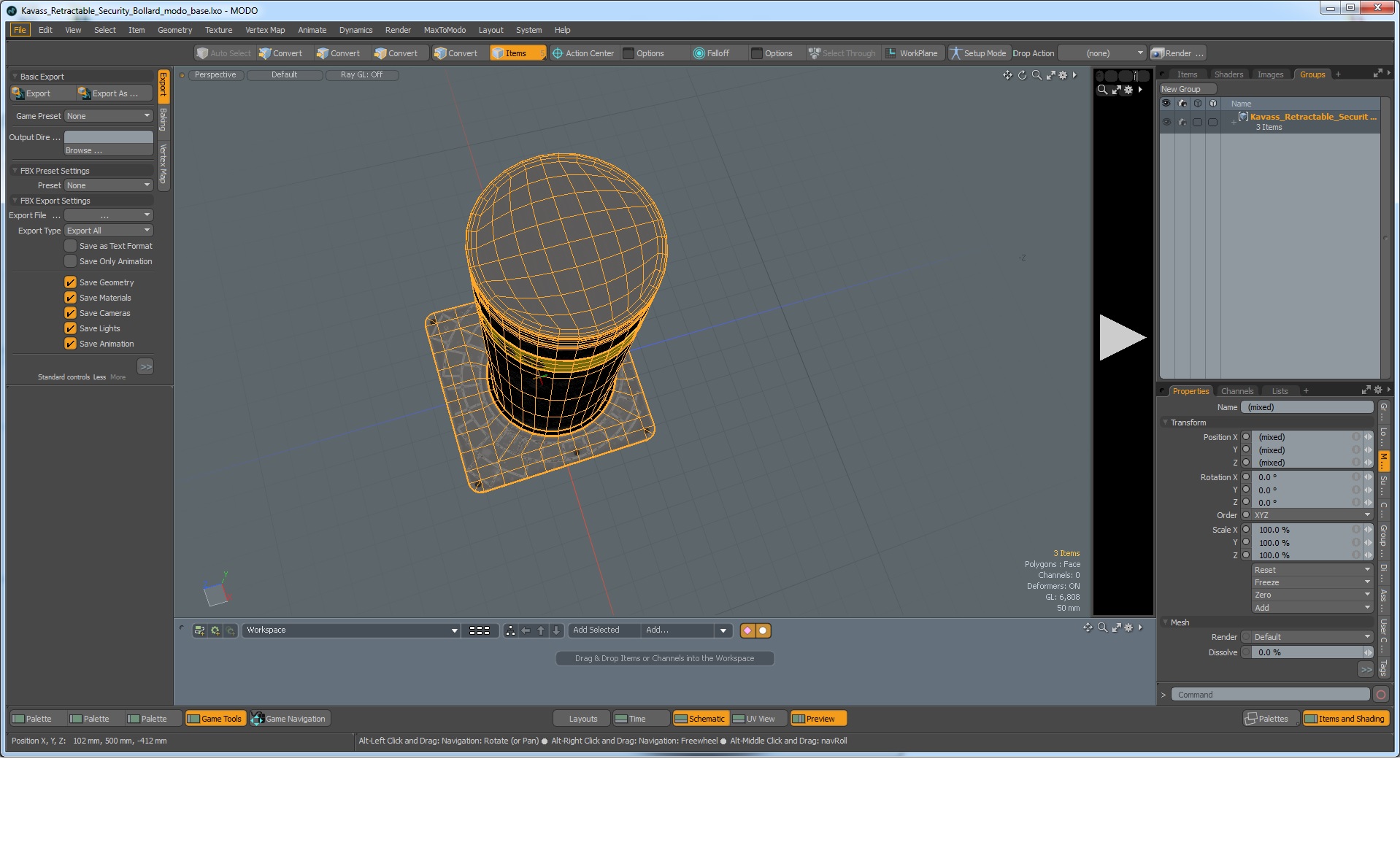
Task: Uncheck Save Materials
Action: pos(70,298)
